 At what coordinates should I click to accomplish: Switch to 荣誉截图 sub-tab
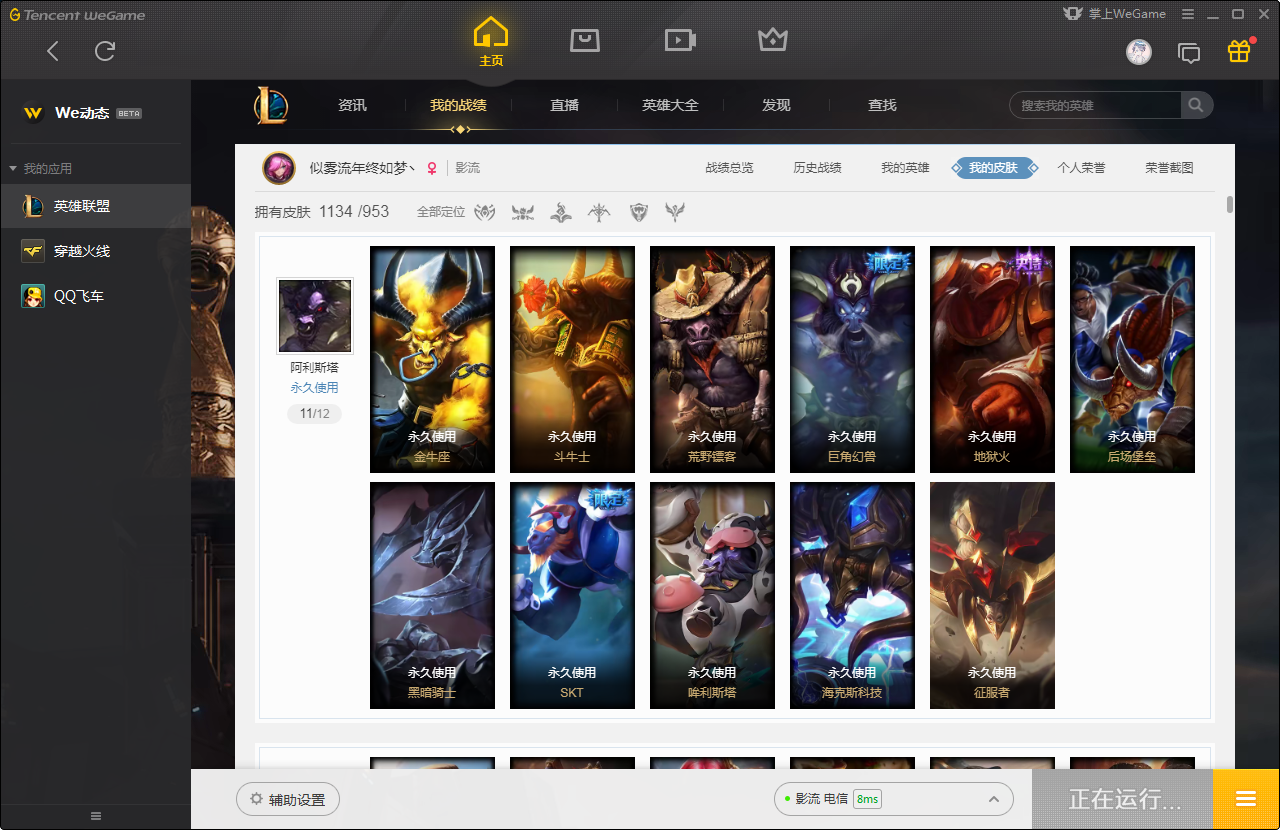click(x=1169, y=168)
